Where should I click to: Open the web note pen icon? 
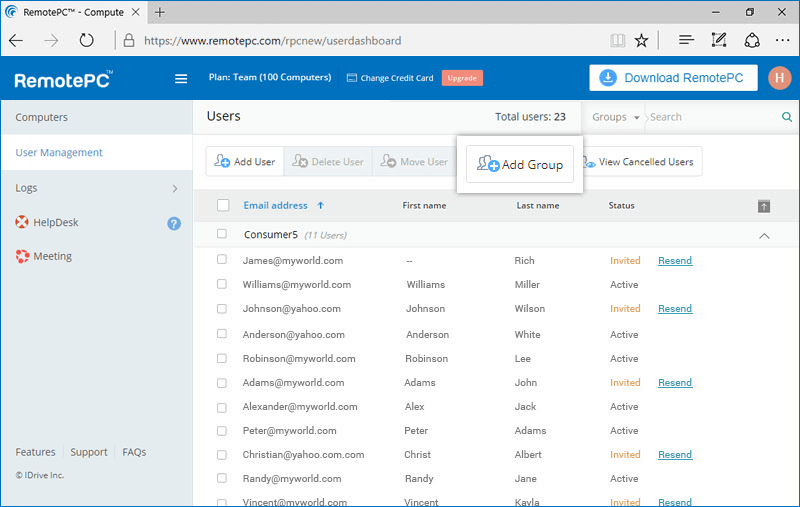719,40
